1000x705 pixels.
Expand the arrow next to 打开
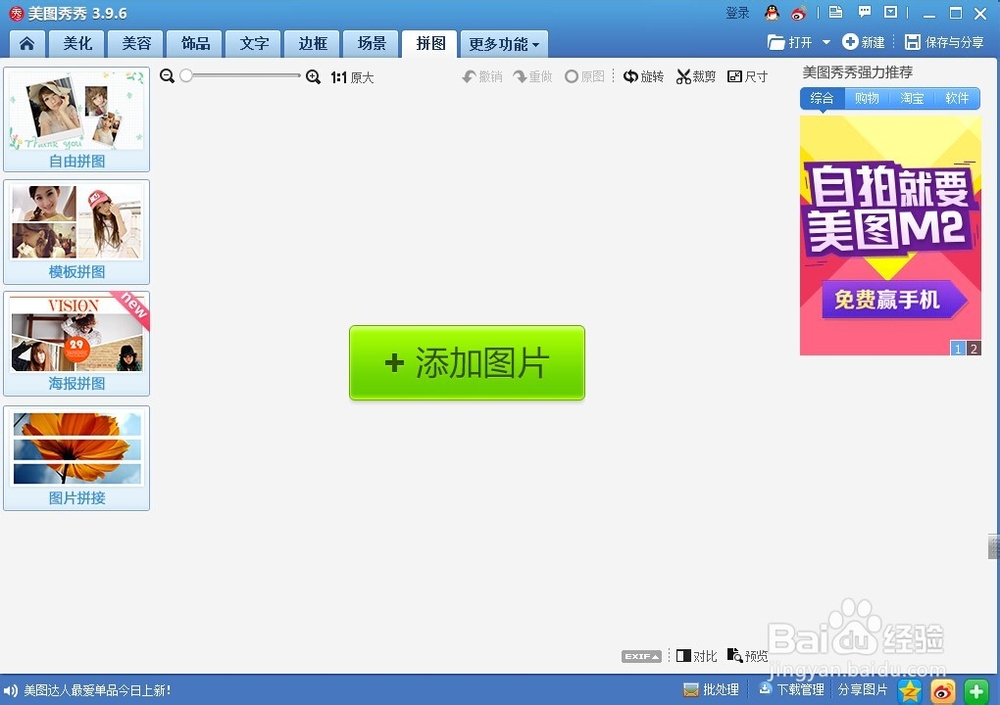pos(827,42)
